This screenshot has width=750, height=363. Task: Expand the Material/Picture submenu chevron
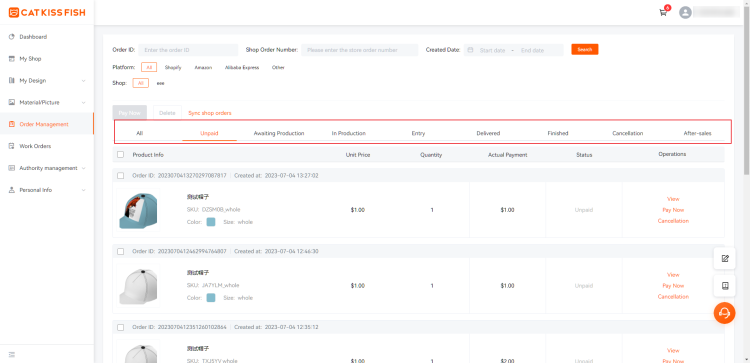tap(84, 102)
